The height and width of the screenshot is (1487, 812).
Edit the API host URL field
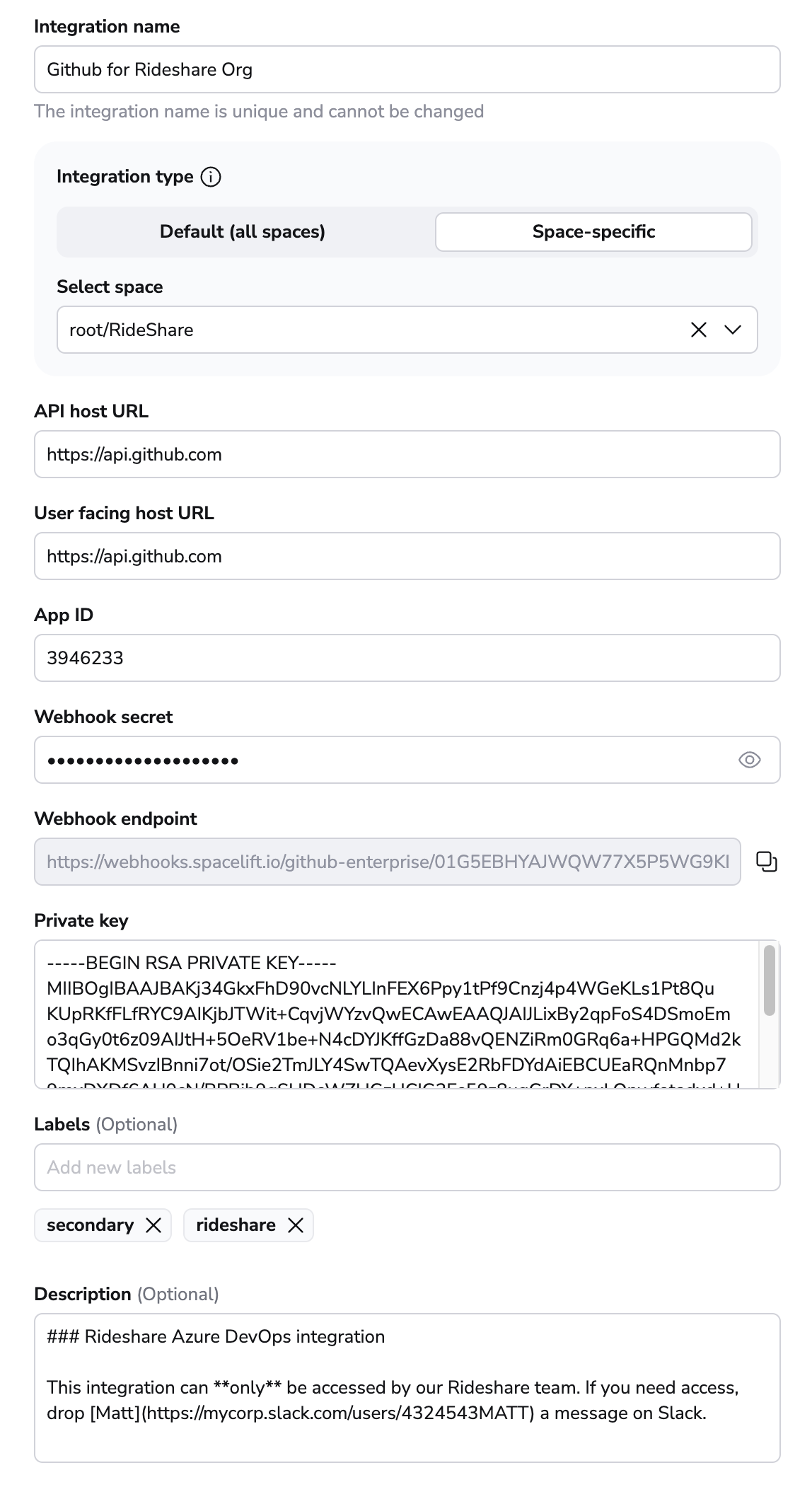[x=407, y=454]
